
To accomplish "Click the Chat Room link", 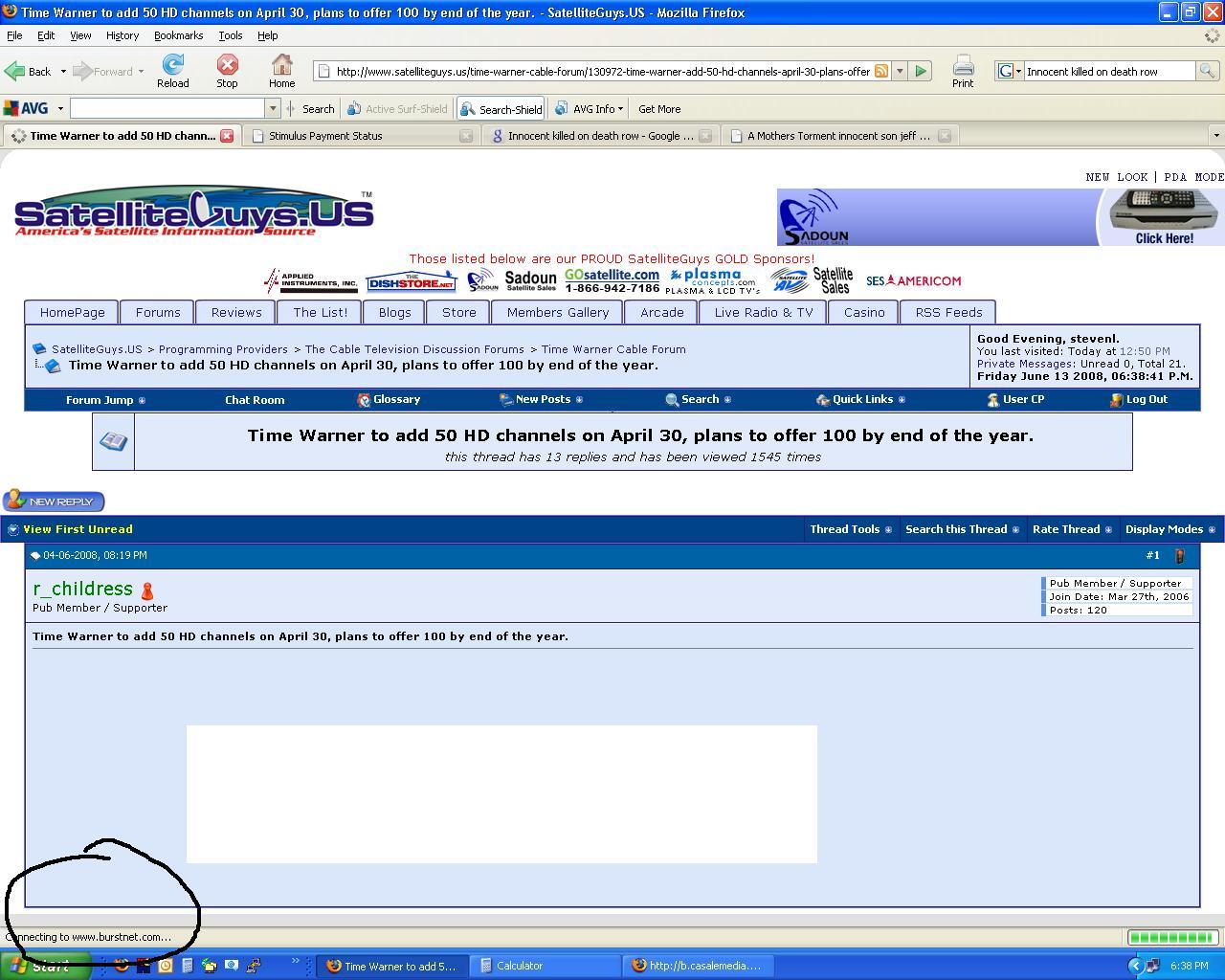I will click(255, 400).
